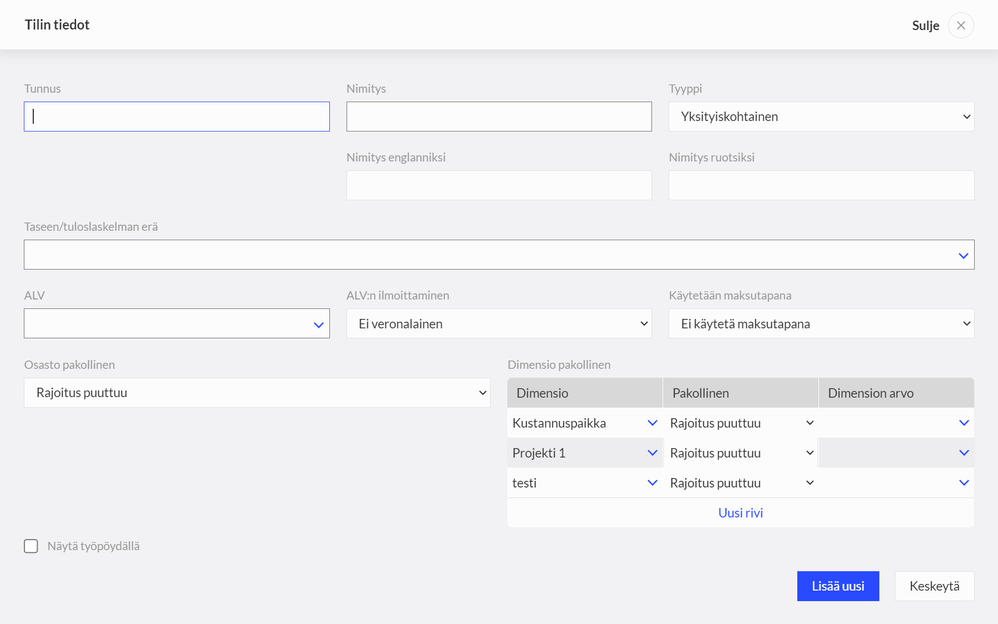Expand the Taseen/tuloslaskelman erä dropdown

click(963, 255)
